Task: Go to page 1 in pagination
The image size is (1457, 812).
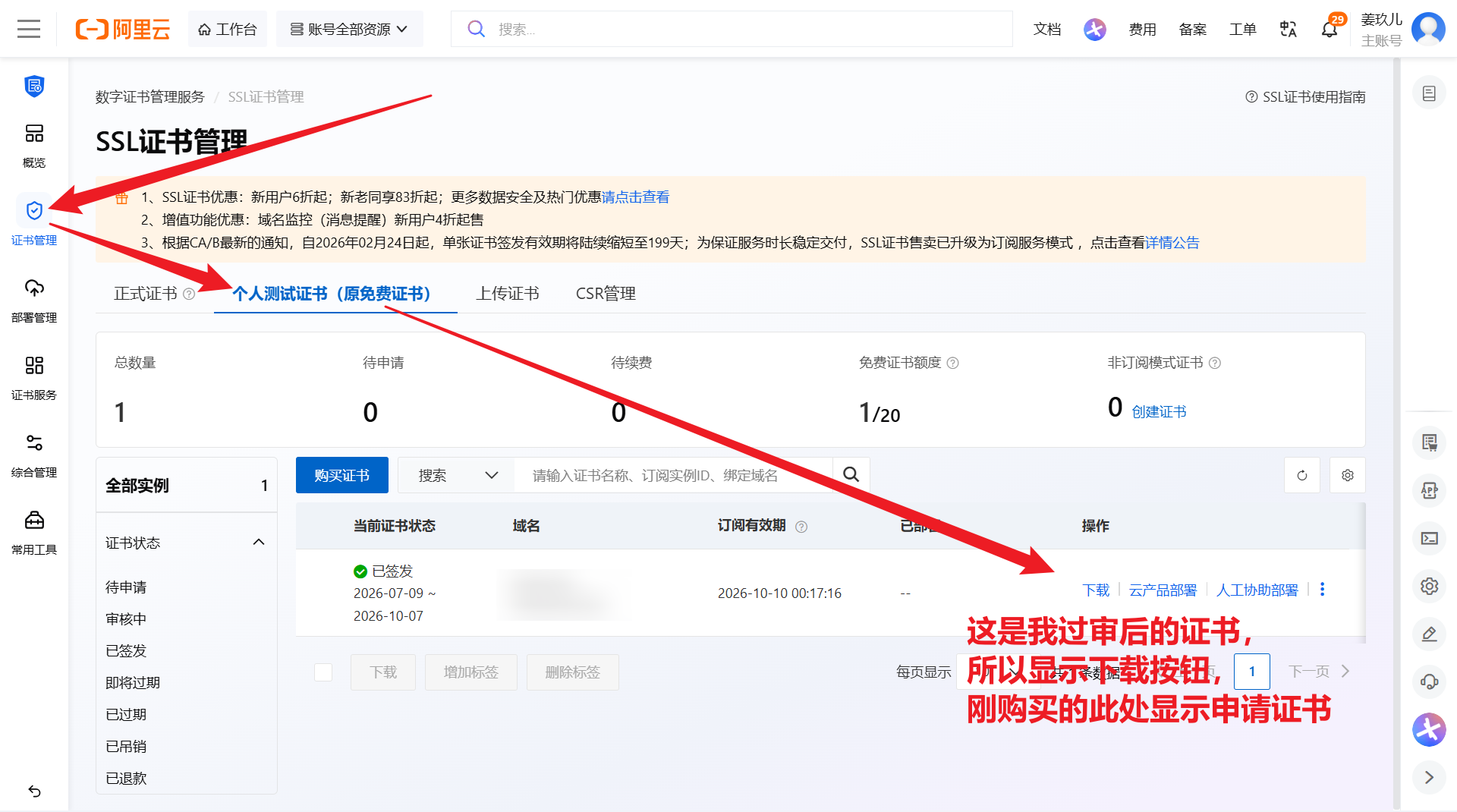Action: (1252, 672)
